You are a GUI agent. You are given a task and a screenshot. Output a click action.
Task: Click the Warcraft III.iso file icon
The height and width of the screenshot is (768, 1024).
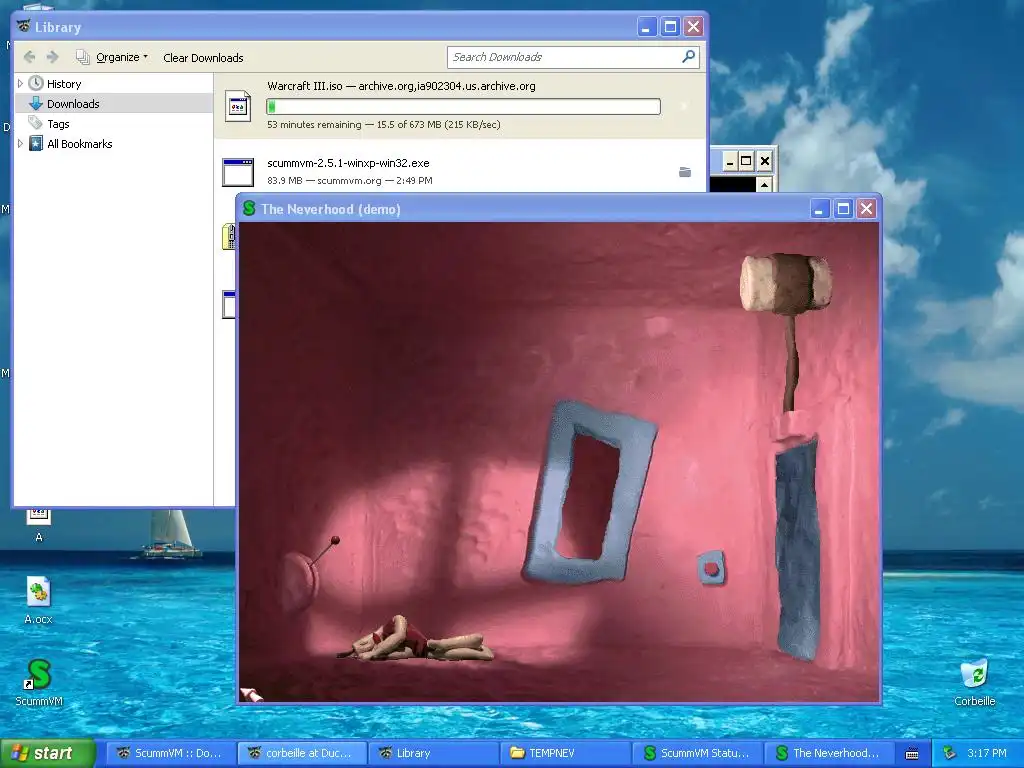[238, 106]
